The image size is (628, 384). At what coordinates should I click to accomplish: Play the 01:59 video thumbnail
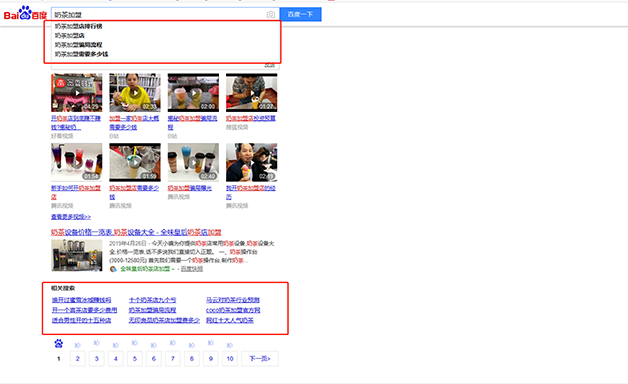(135, 162)
